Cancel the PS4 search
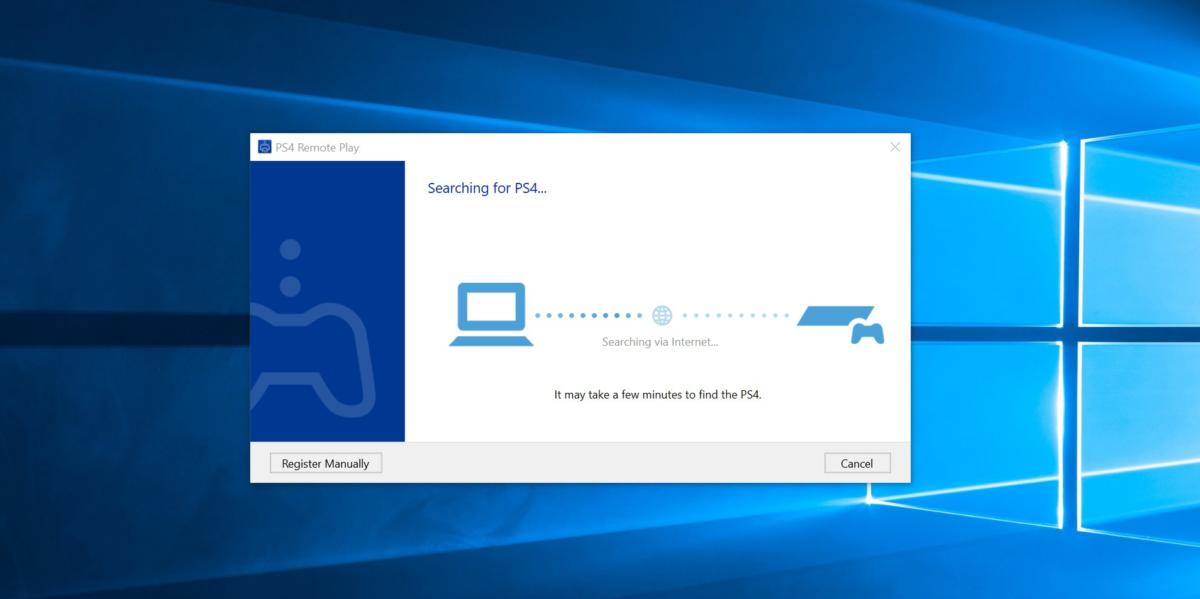The image size is (1200, 599). pyautogui.click(x=857, y=463)
